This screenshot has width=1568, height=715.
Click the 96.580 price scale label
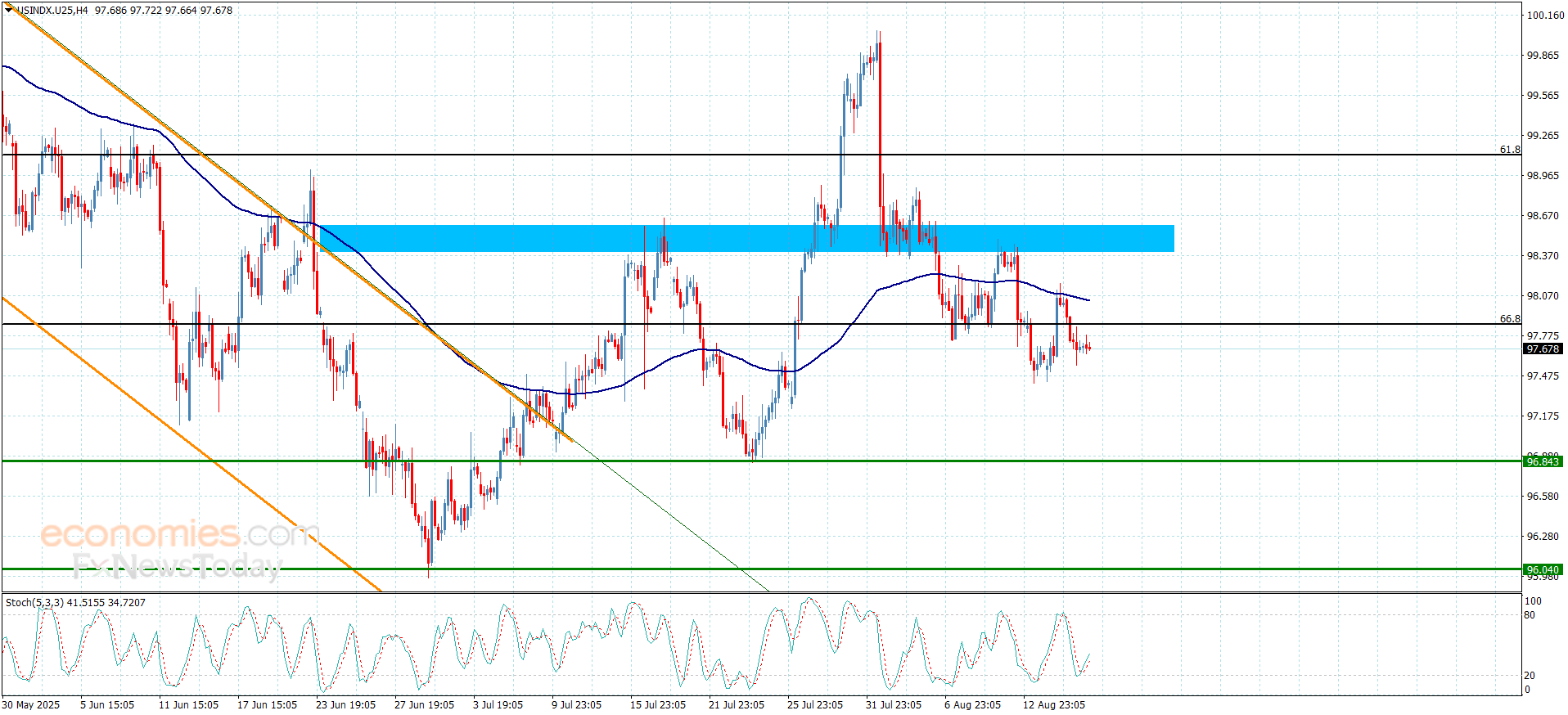1543,497
